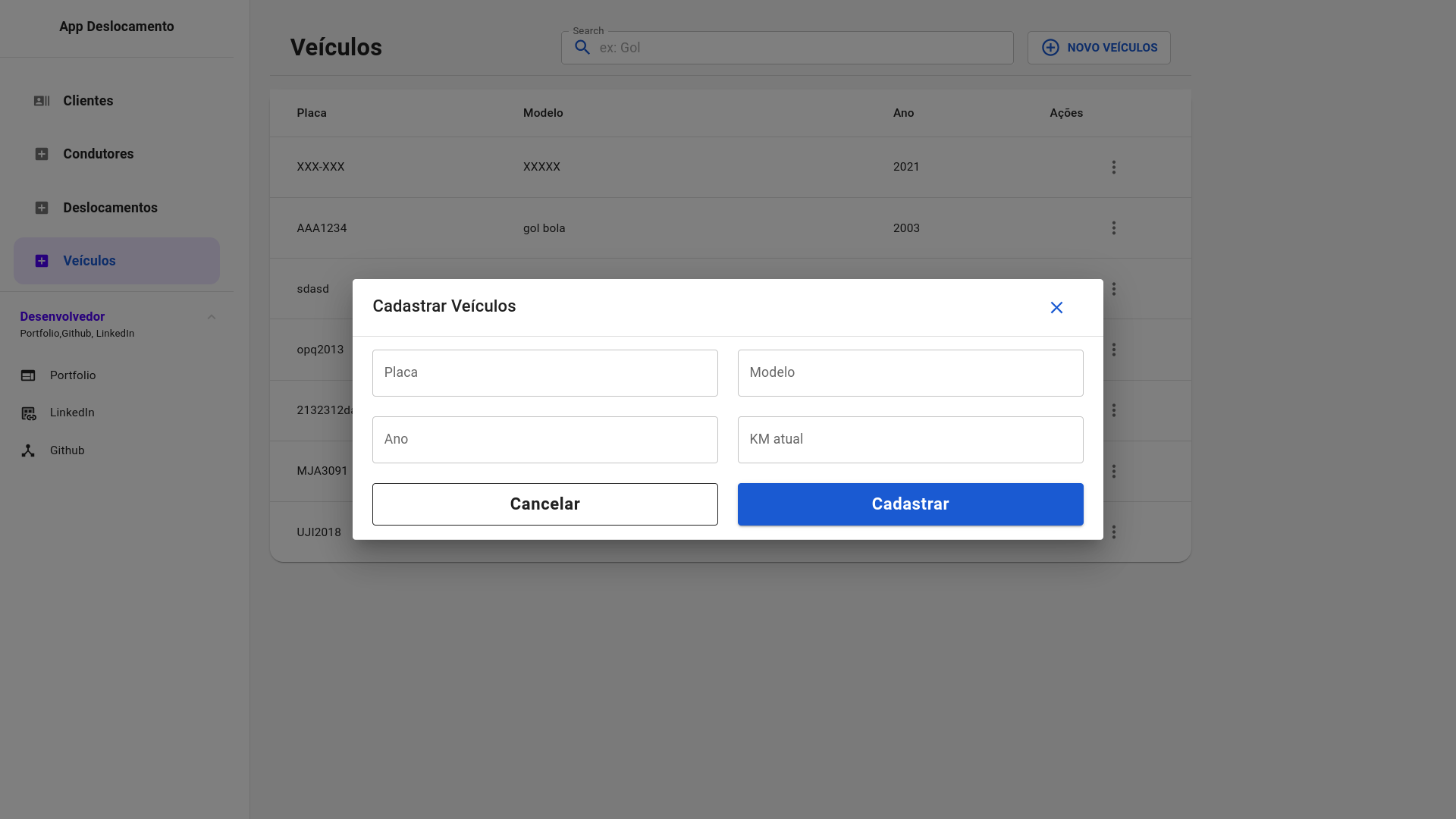Collapse the Desenvolvedor section chevron
The width and height of the screenshot is (1456, 819).
[x=212, y=317]
